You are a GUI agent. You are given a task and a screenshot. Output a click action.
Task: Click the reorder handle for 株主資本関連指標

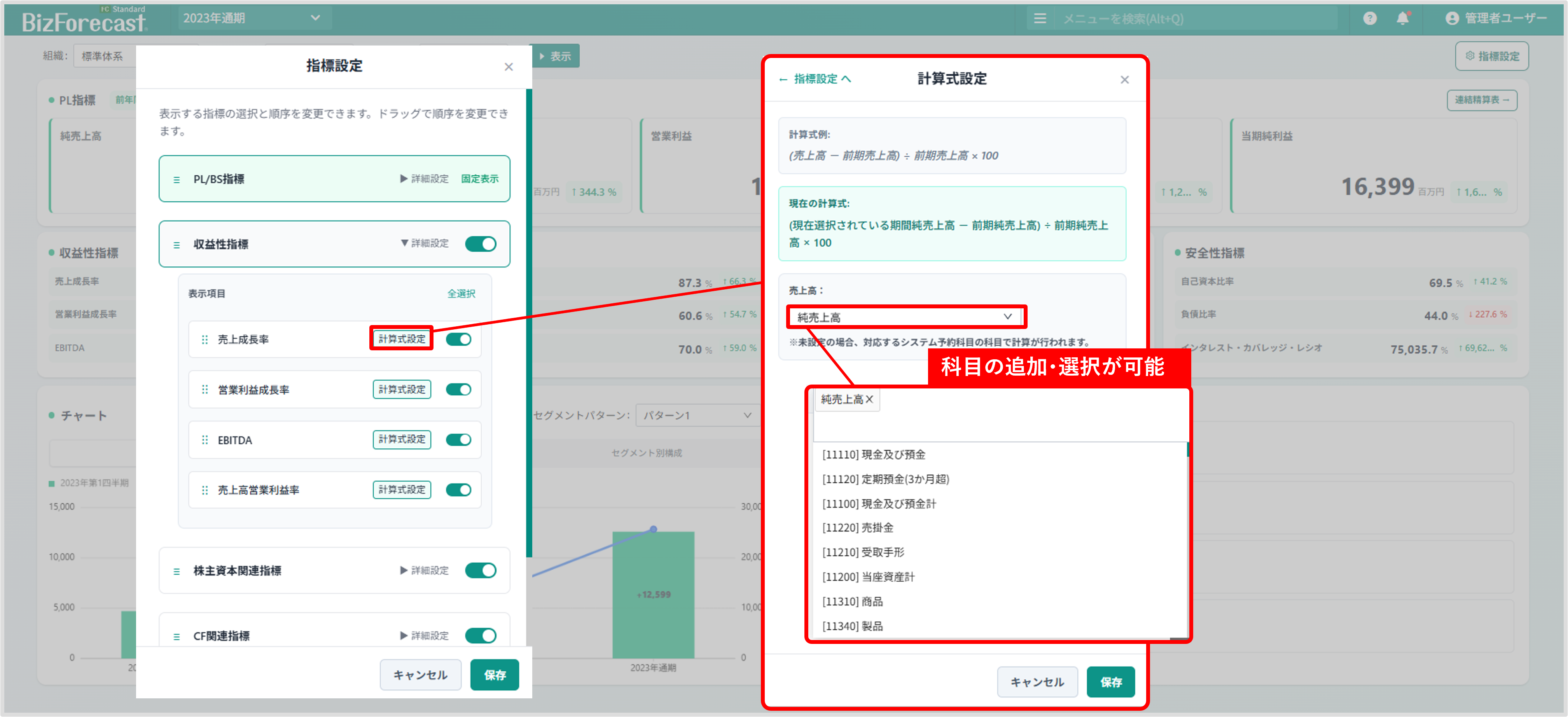coord(177,571)
